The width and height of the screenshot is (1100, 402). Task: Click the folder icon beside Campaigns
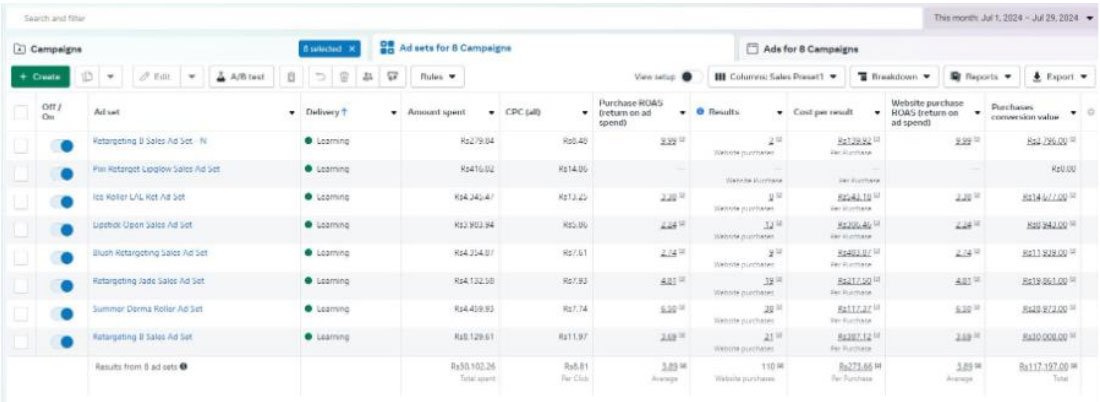click(x=19, y=49)
